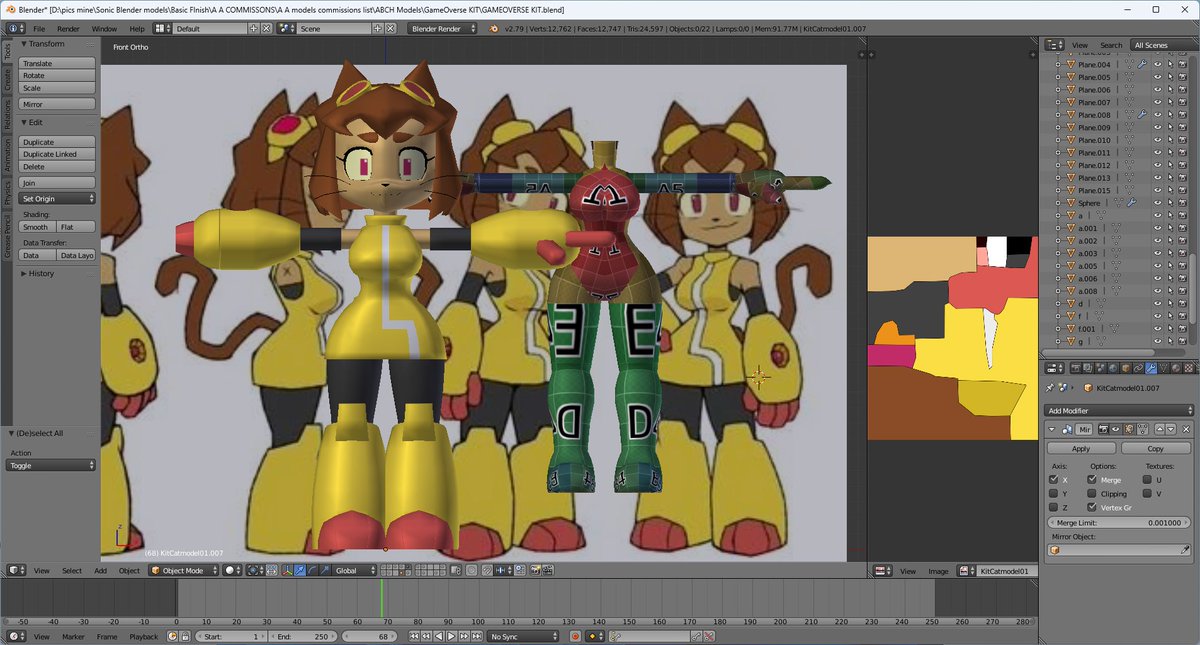Enable Z axis mirror checkbox
Viewport: 1200px width, 645px height.
pyautogui.click(x=1053, y=507)
